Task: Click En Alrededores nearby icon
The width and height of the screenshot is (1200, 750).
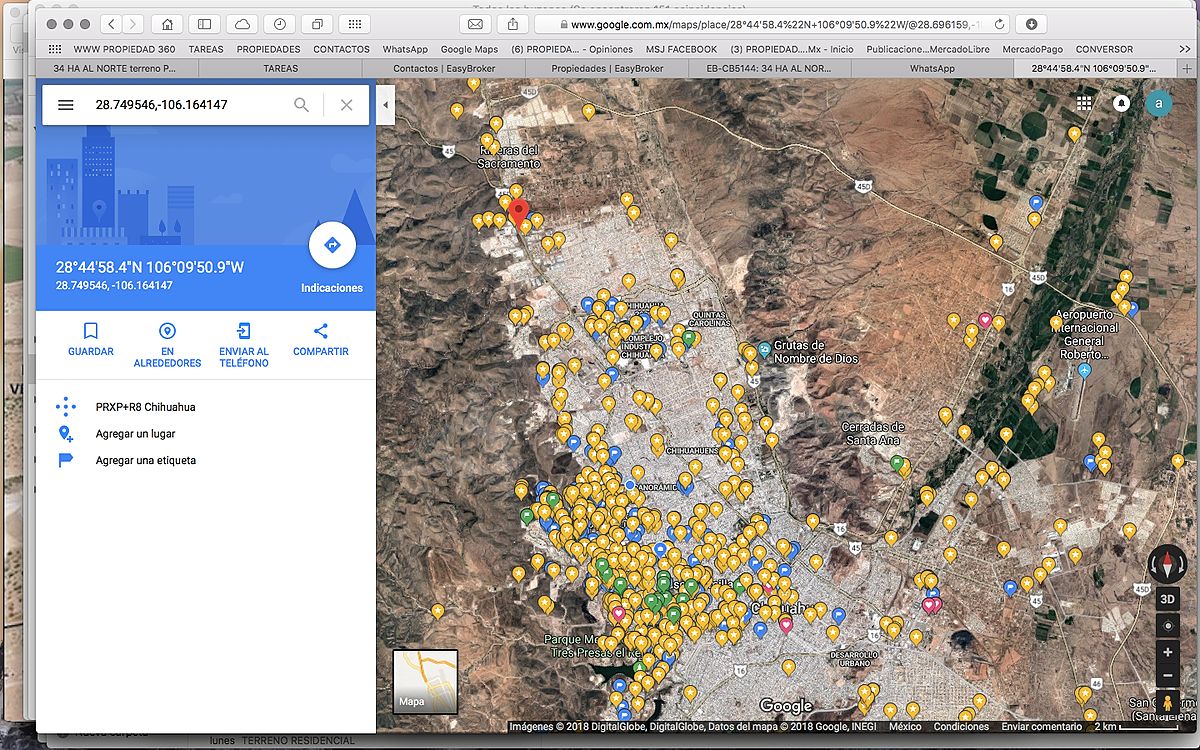Action: (x=167, y=339)
